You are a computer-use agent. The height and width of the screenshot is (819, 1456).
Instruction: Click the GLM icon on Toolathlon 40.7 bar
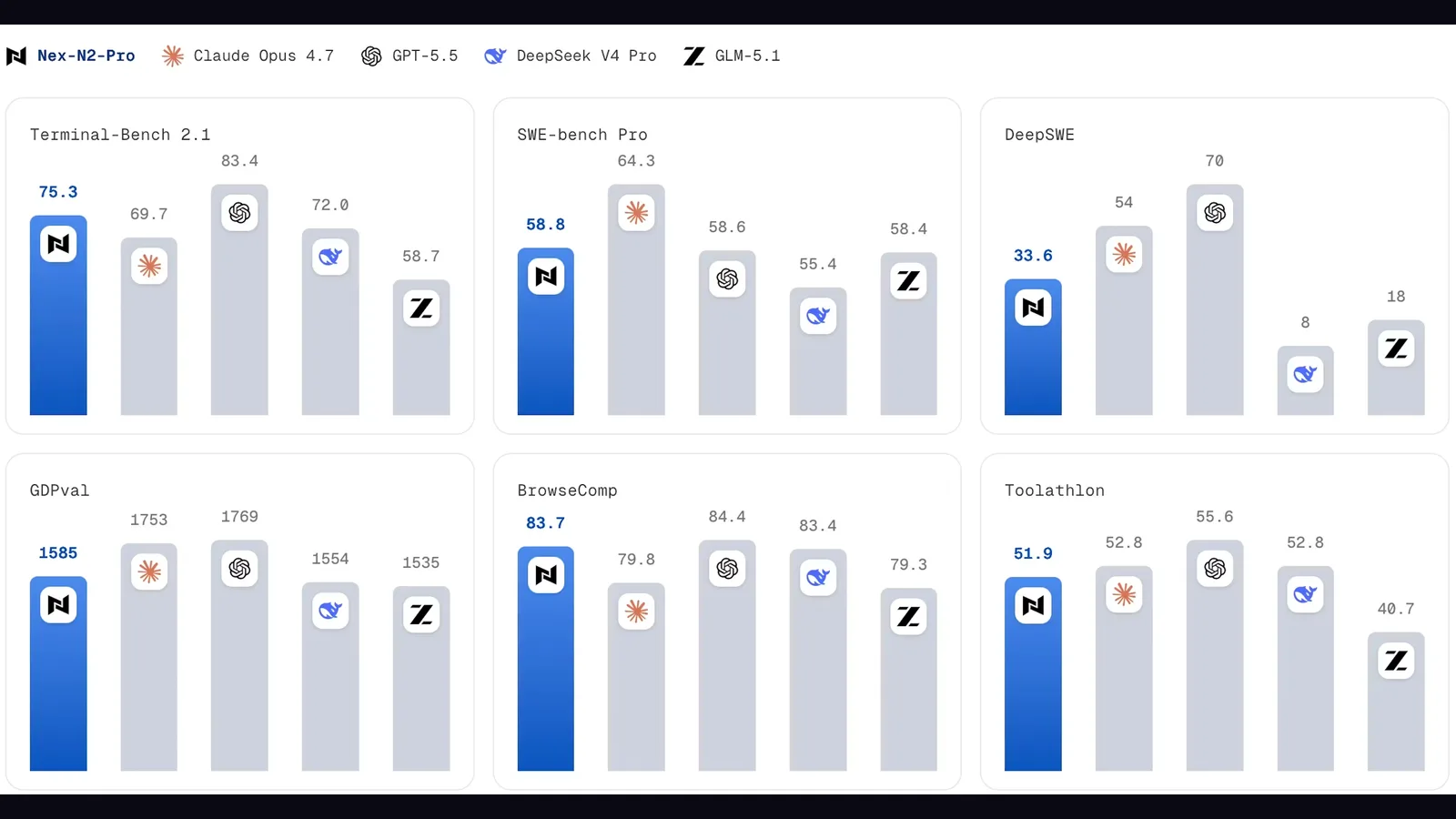coord(1396,661)
